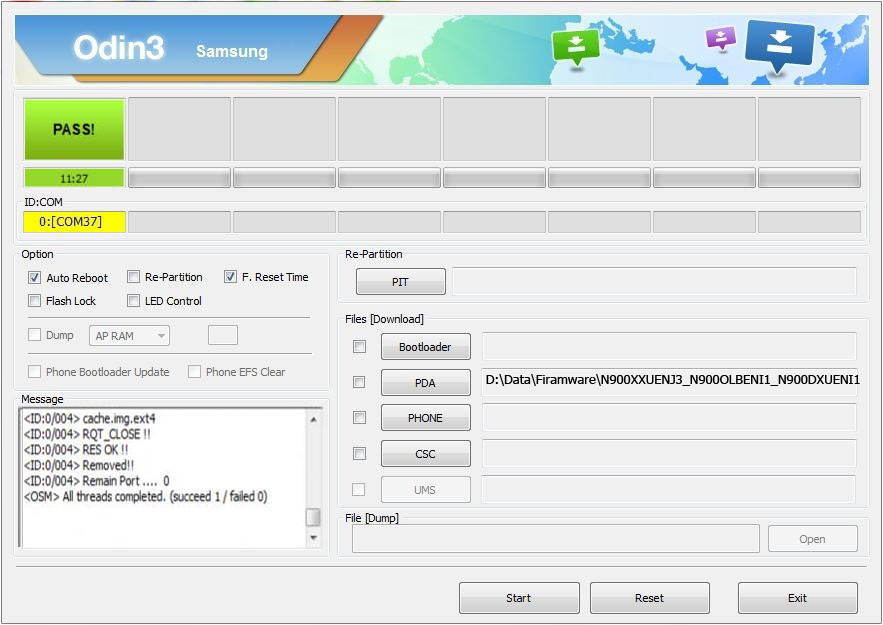Click the purple download icon in banner
This screenshot has width=883, height=625.
[721, 39]
